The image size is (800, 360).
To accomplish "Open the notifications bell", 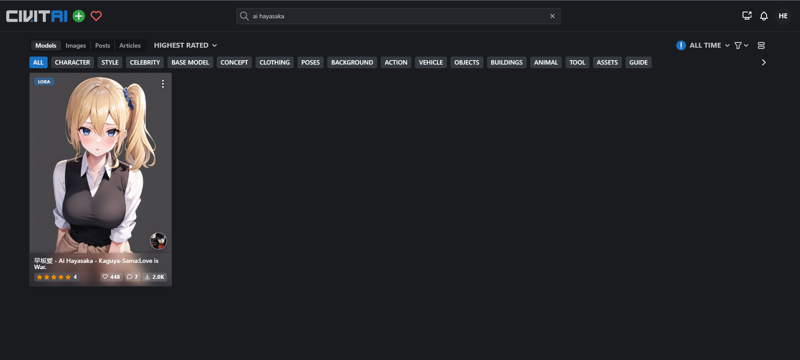I will pos(764,16).
